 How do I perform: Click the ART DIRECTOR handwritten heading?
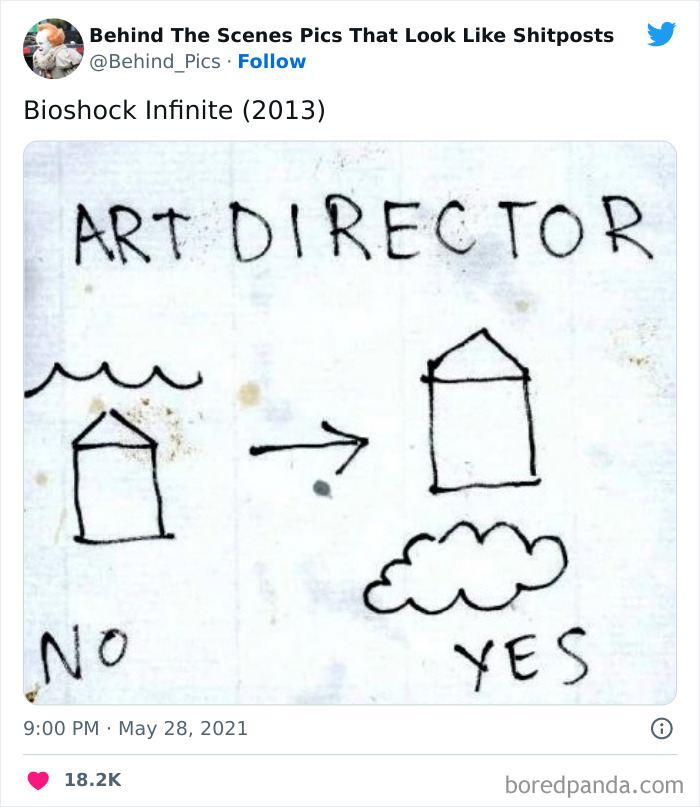point(363,230)
